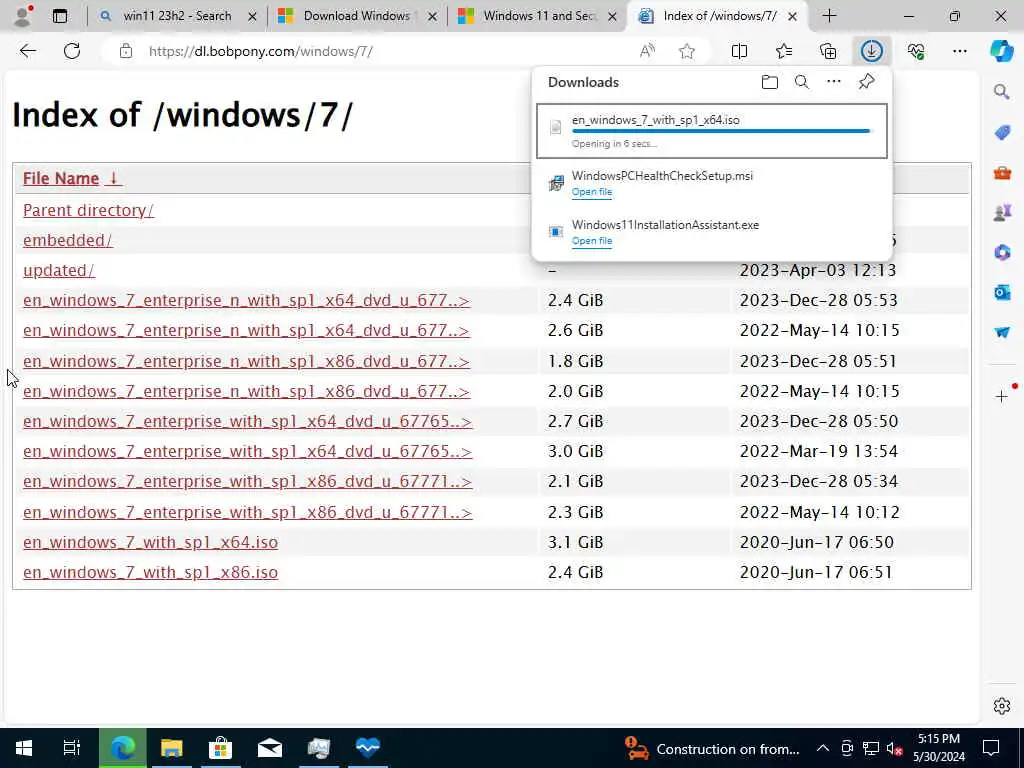Open the sidebar Shopping tag icon
1024x768 pixels.
coord(1002,133)
